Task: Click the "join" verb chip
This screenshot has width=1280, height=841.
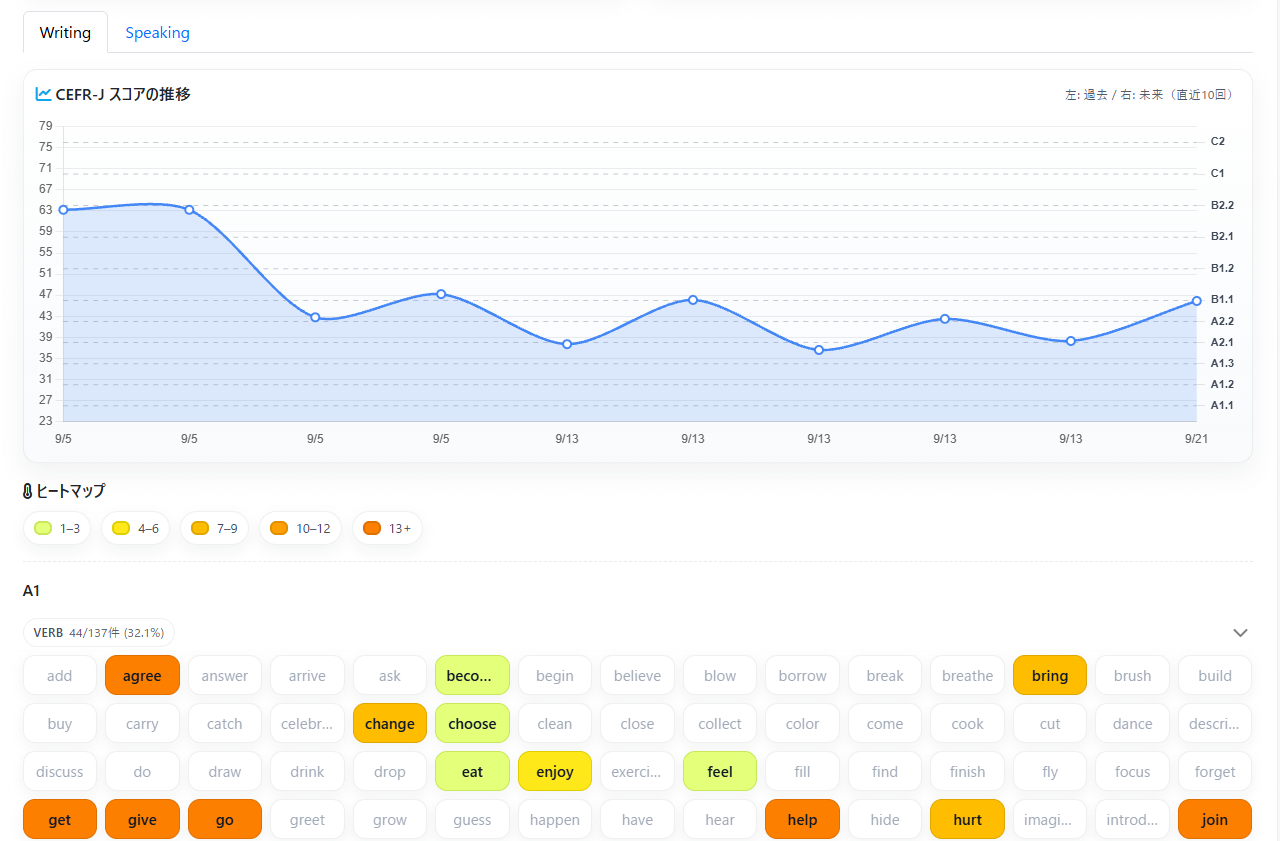Action: [x=1215, y=820]
